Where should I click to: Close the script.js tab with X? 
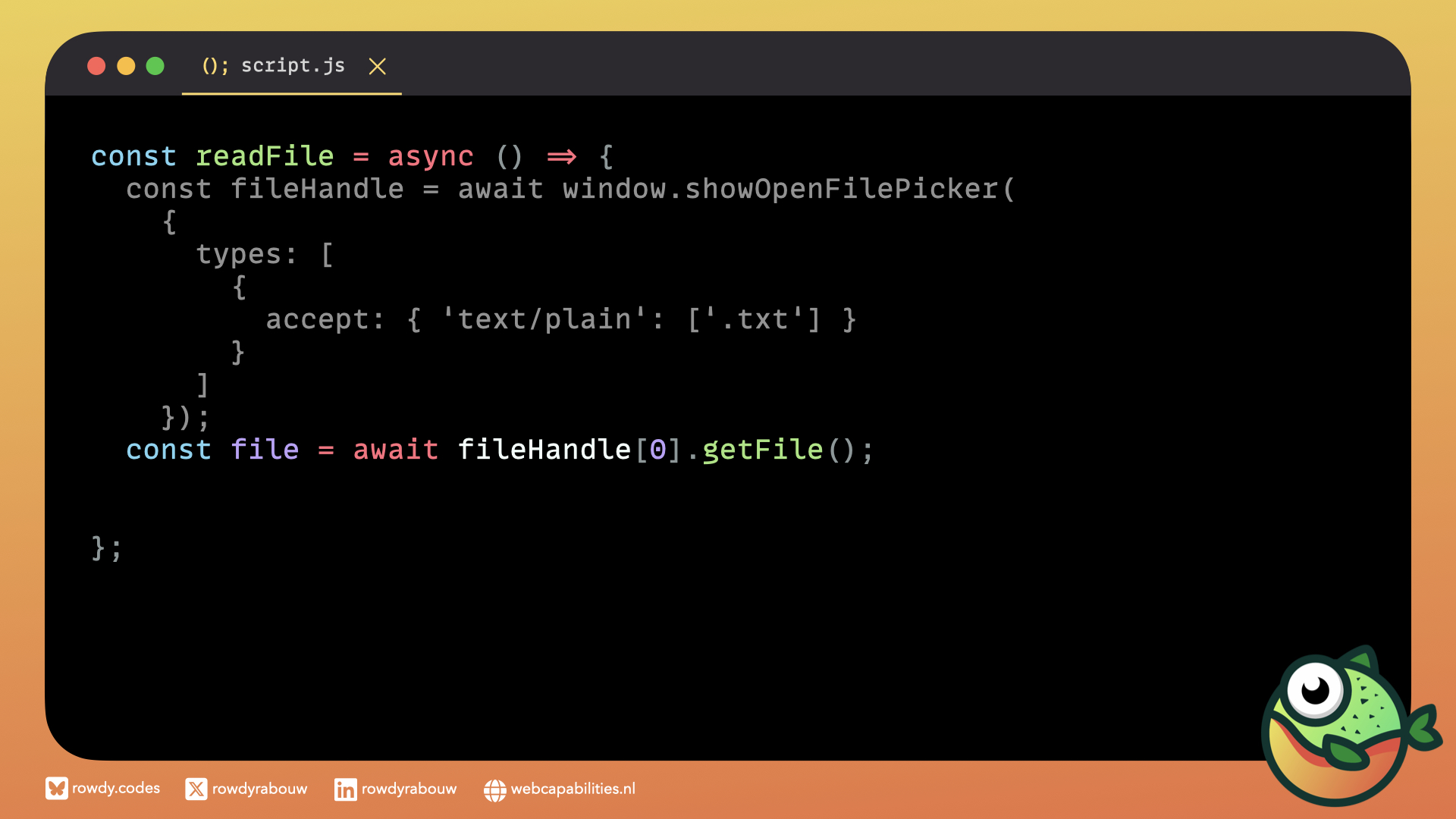click(x=377, y=67)
